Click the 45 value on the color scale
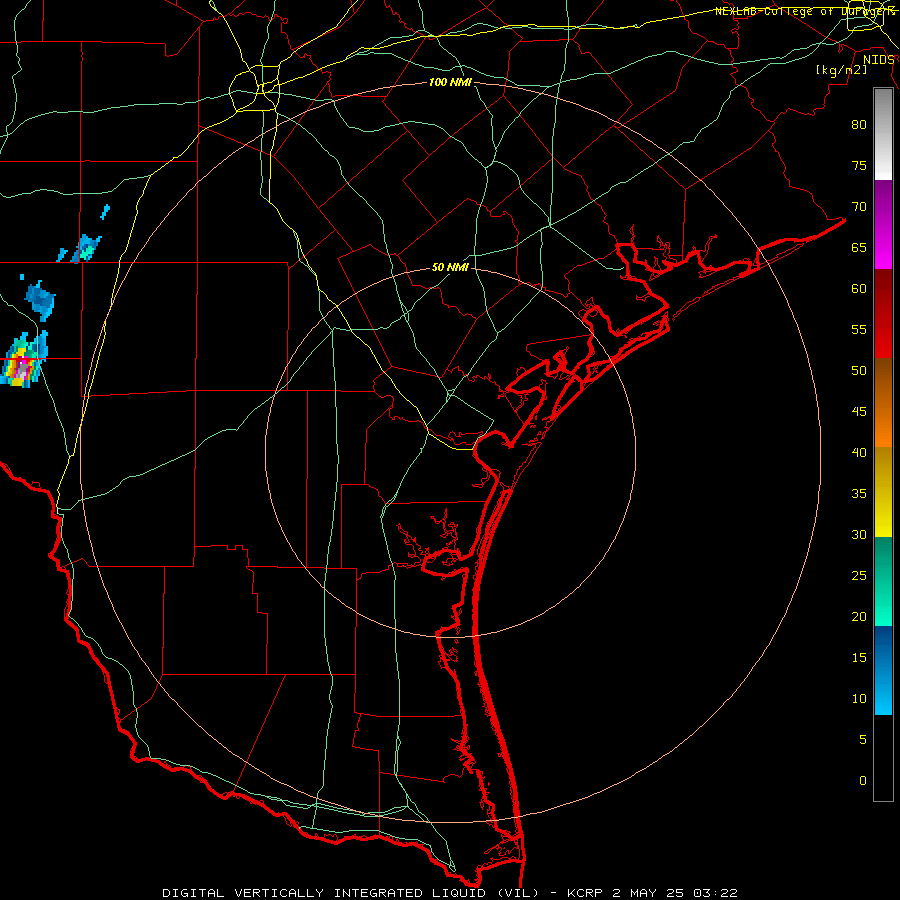The width and height of the screenshot is (900, 900). click(x=859, y=412)
